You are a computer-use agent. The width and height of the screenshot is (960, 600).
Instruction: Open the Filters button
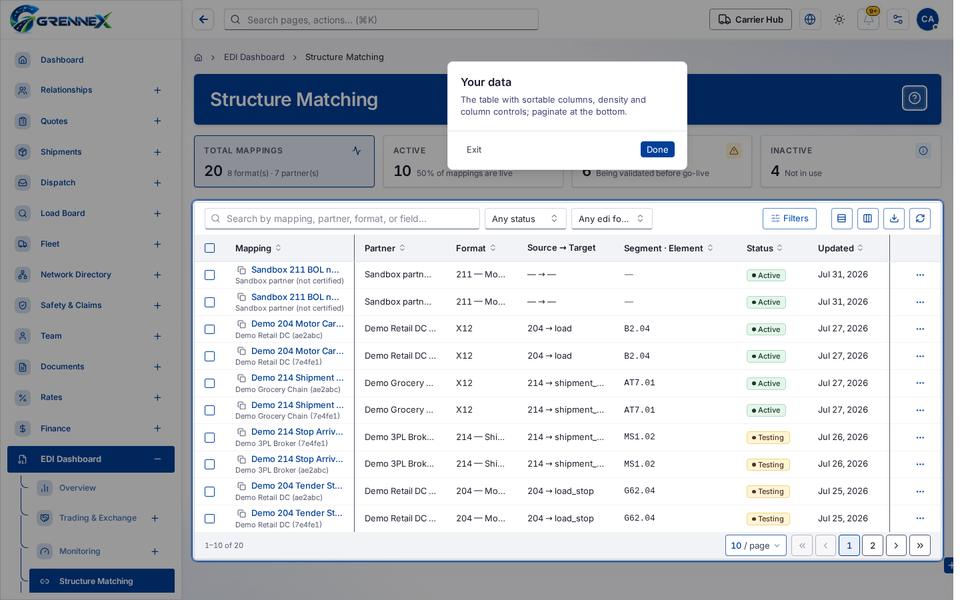tap(789, 219)
